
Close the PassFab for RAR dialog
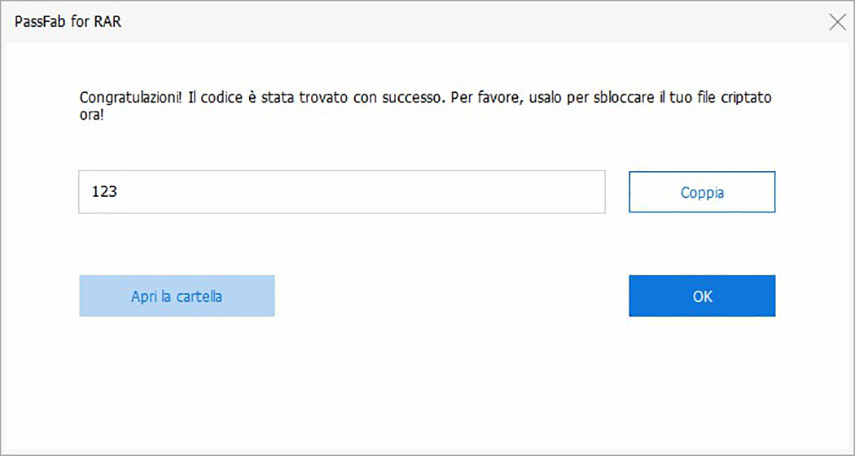(x=837, y=23)
